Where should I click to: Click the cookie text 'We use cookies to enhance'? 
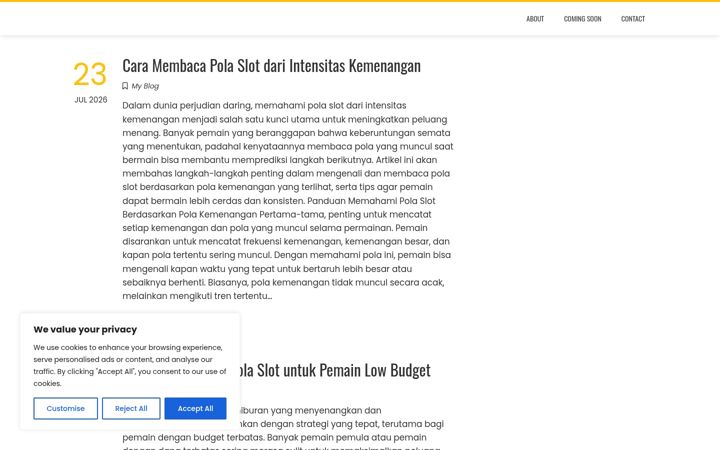pos(130,366)
